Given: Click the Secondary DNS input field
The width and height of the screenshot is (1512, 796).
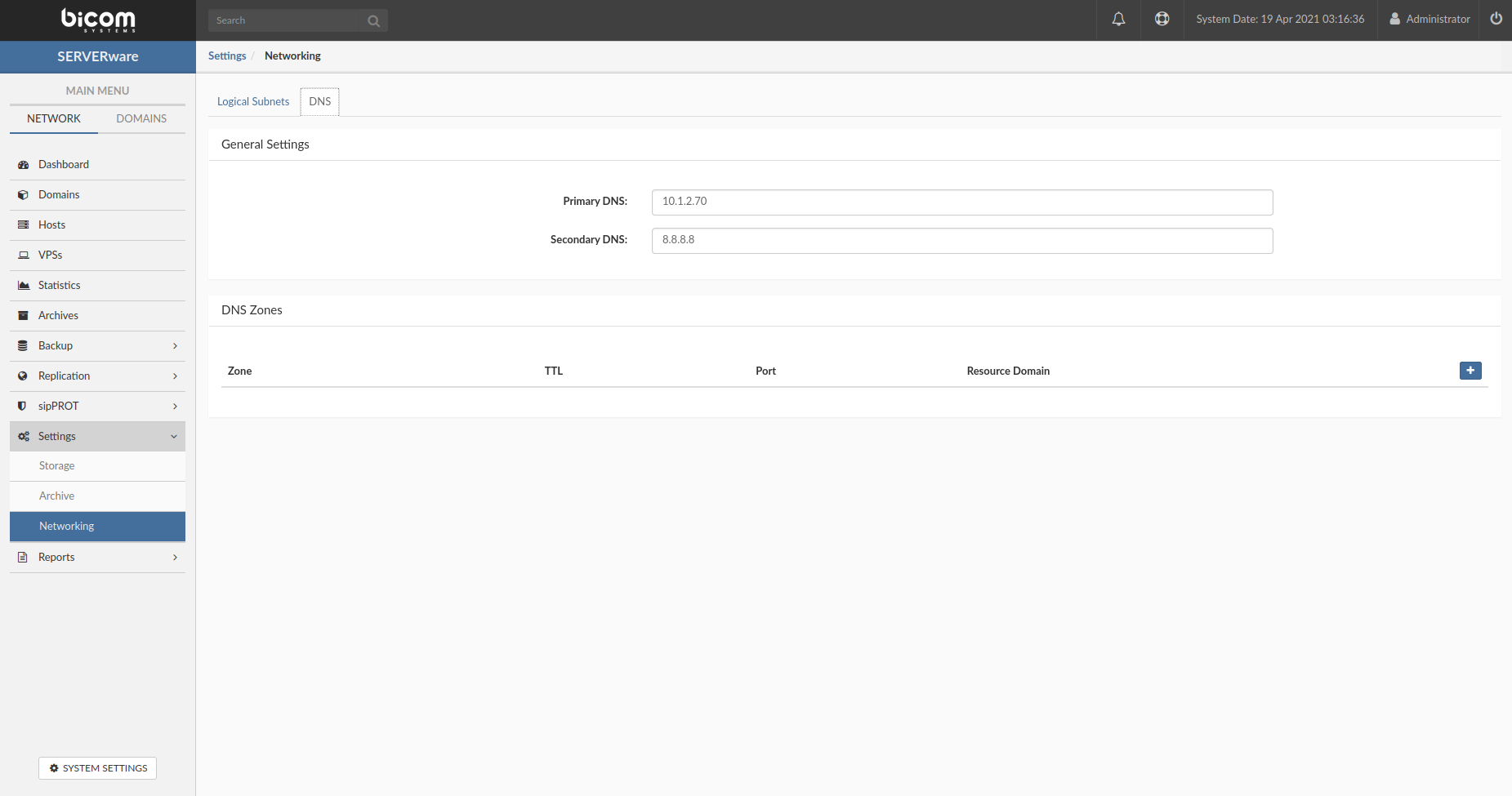Looking at the screenshot, I should (x=961, y=240).
